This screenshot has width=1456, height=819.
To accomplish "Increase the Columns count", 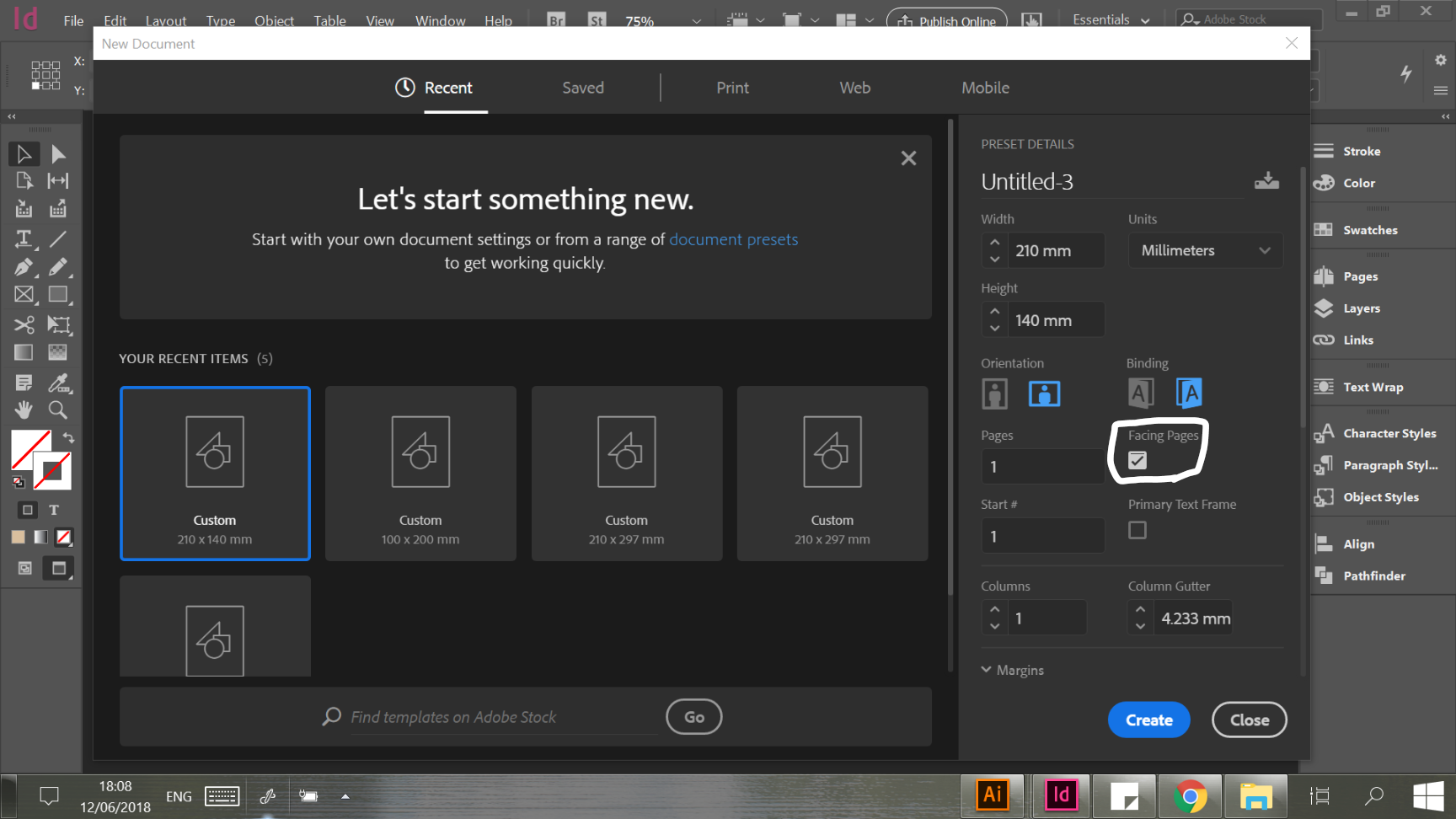I will (x=995, y=609).
